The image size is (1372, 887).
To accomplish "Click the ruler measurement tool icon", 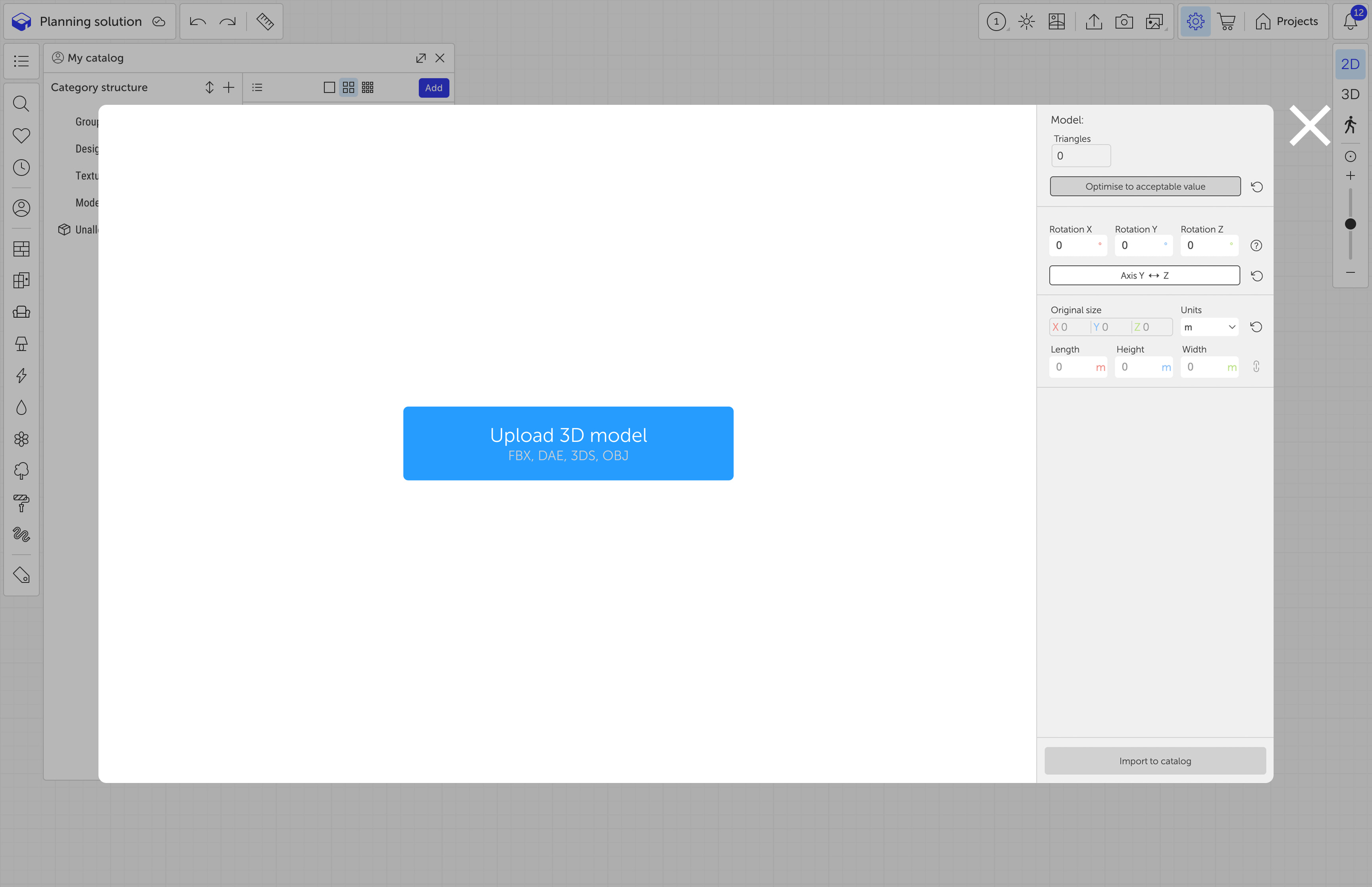I will click(265, 22).
